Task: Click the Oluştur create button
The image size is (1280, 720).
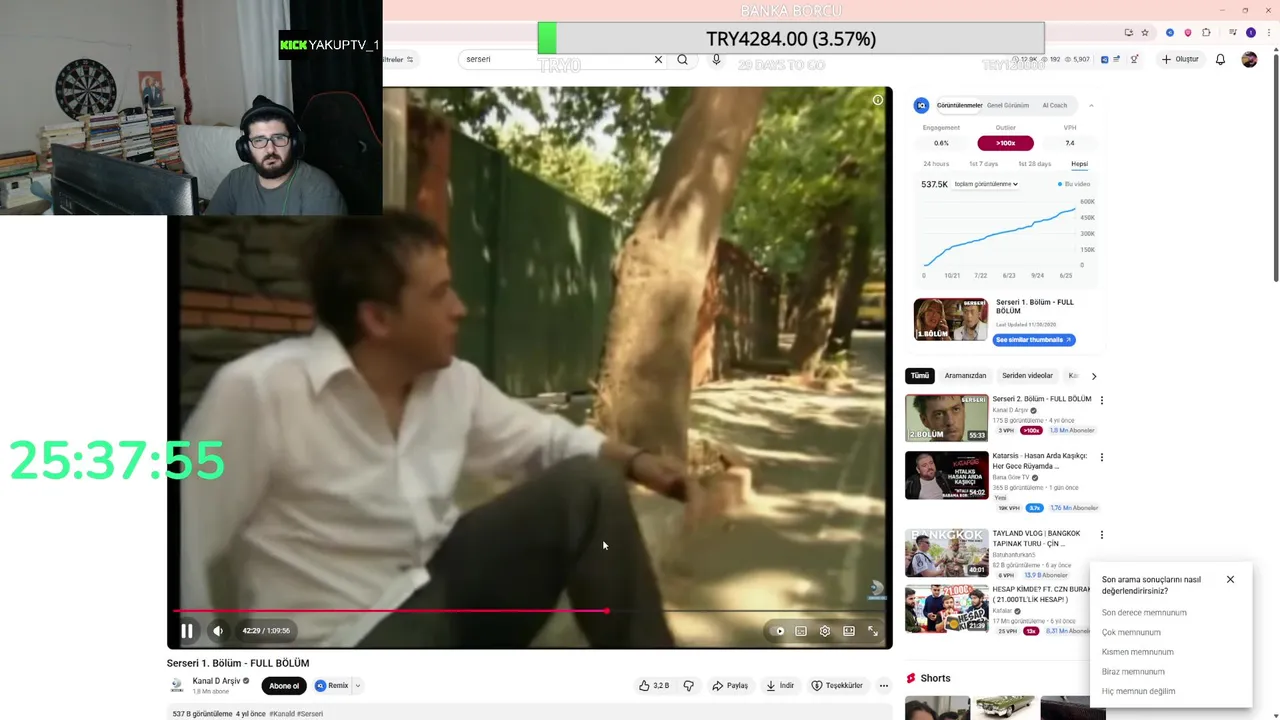Action: [1180, 59]
